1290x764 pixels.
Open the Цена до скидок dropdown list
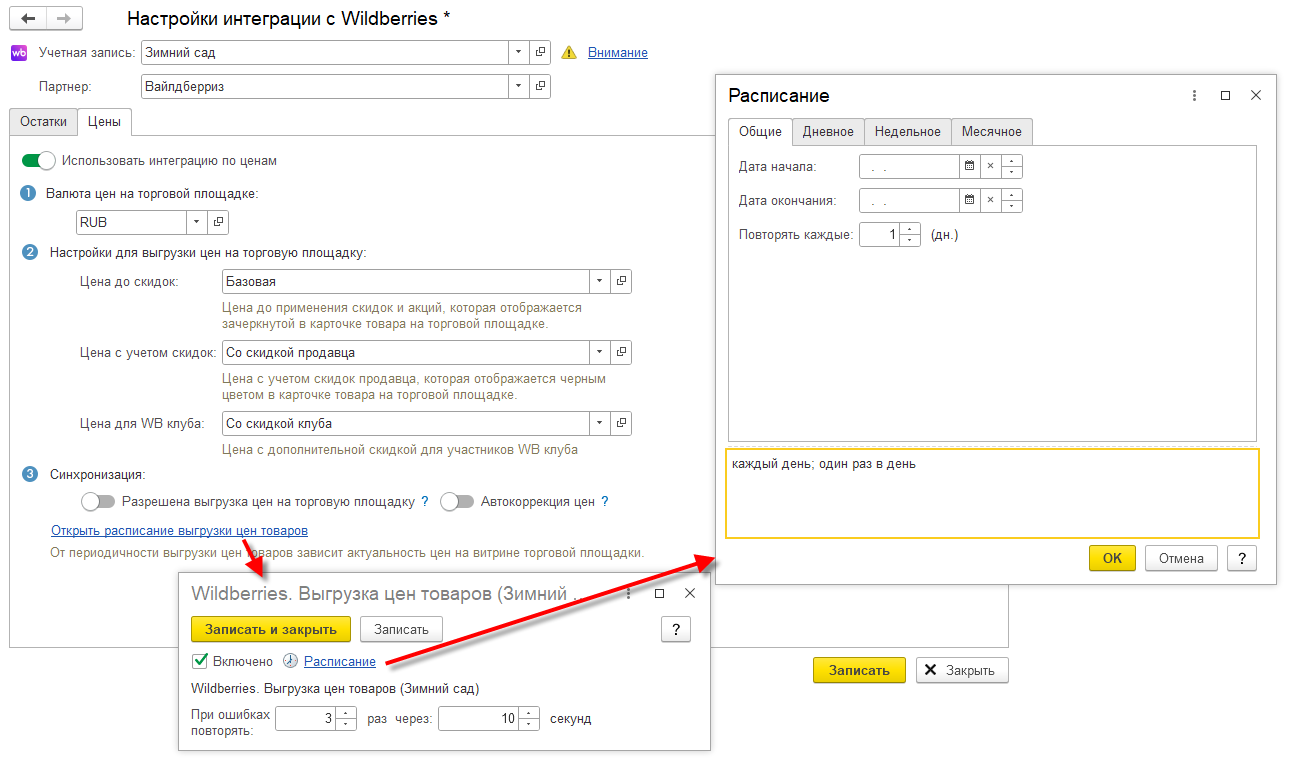click(x=599, y=282)
